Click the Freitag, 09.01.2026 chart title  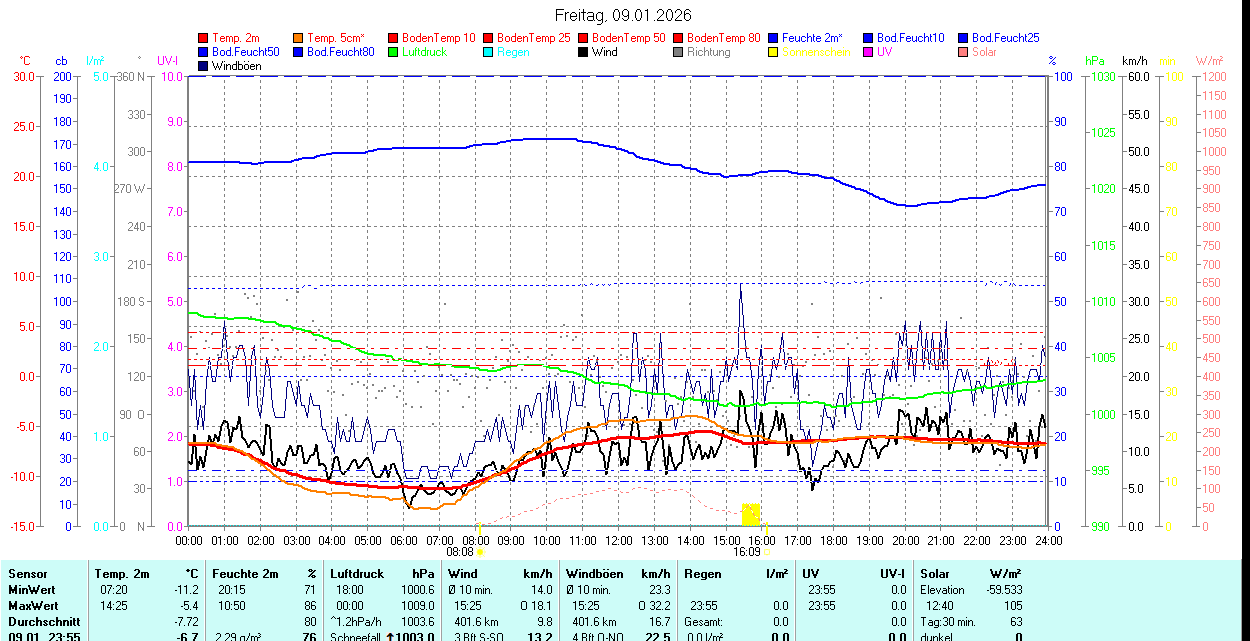click(x=624, y=15)
